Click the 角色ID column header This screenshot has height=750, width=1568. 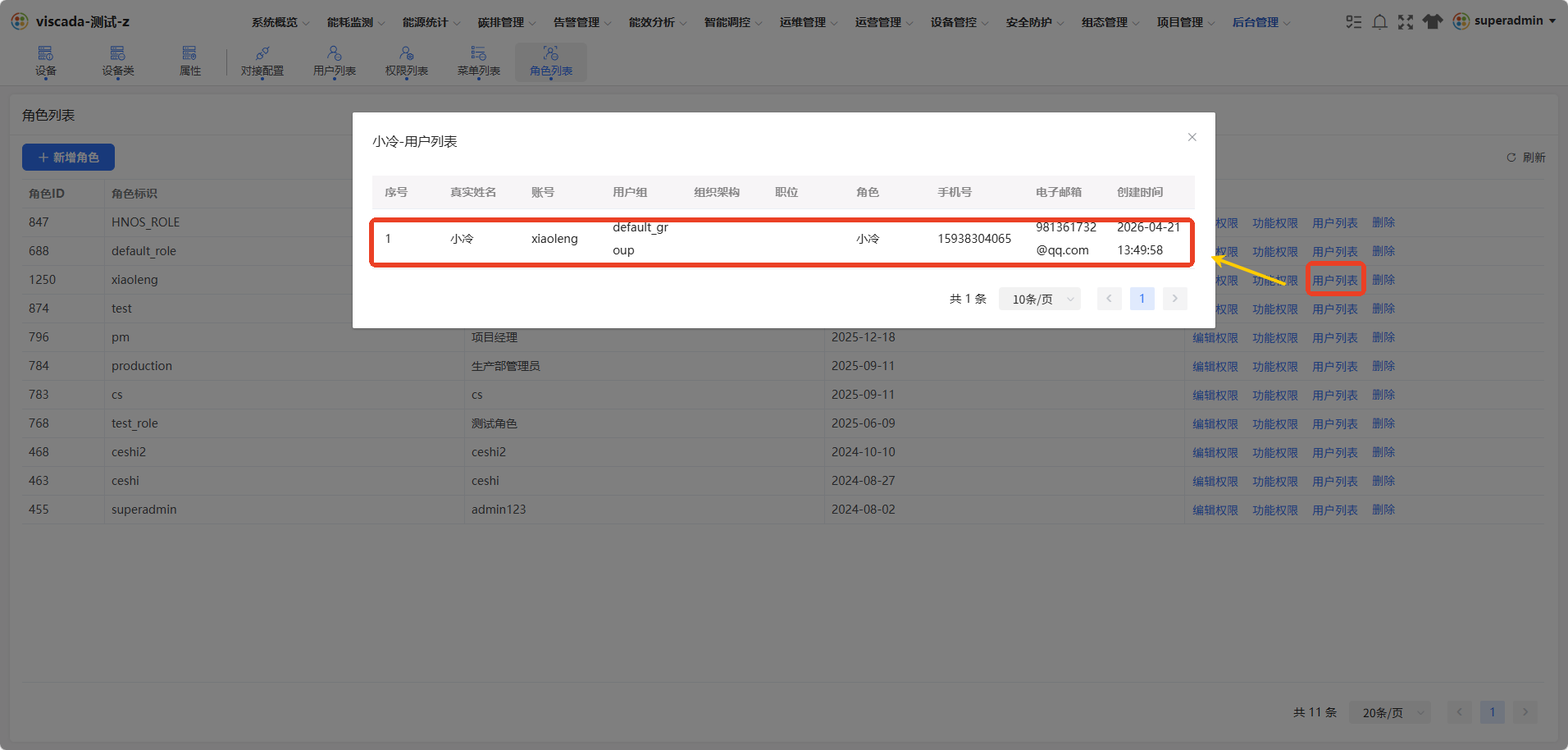pos(47,194)
